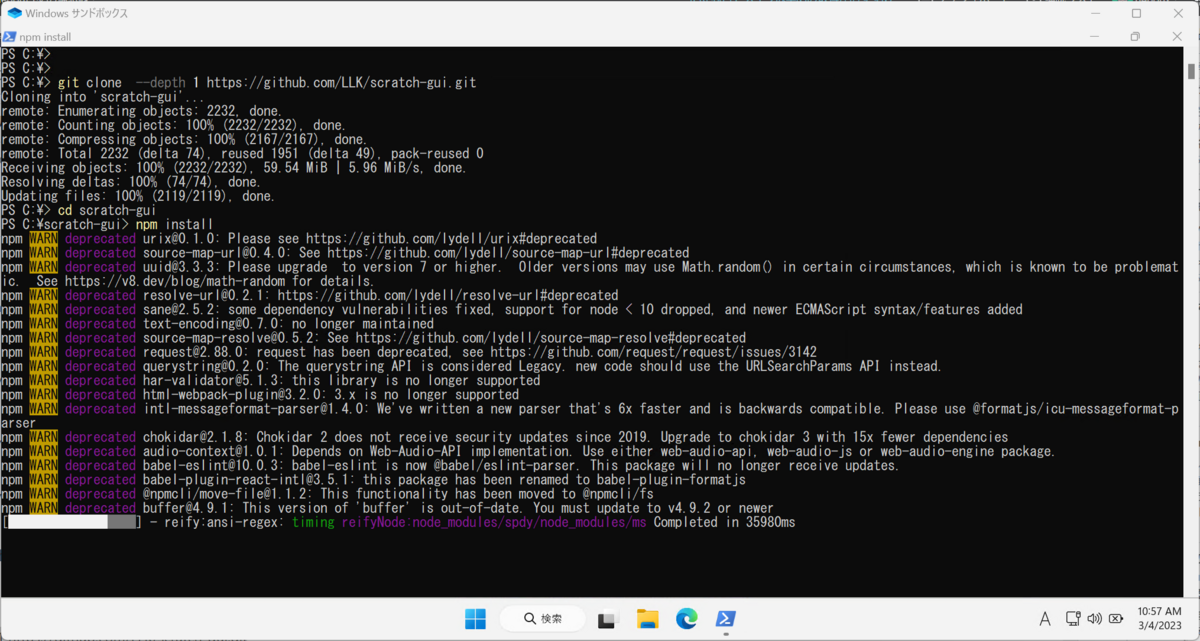This screenshot has height=641, width=1200.
Task: Click the Windows Sandbox title bar icon
Action: pos(15,14)
